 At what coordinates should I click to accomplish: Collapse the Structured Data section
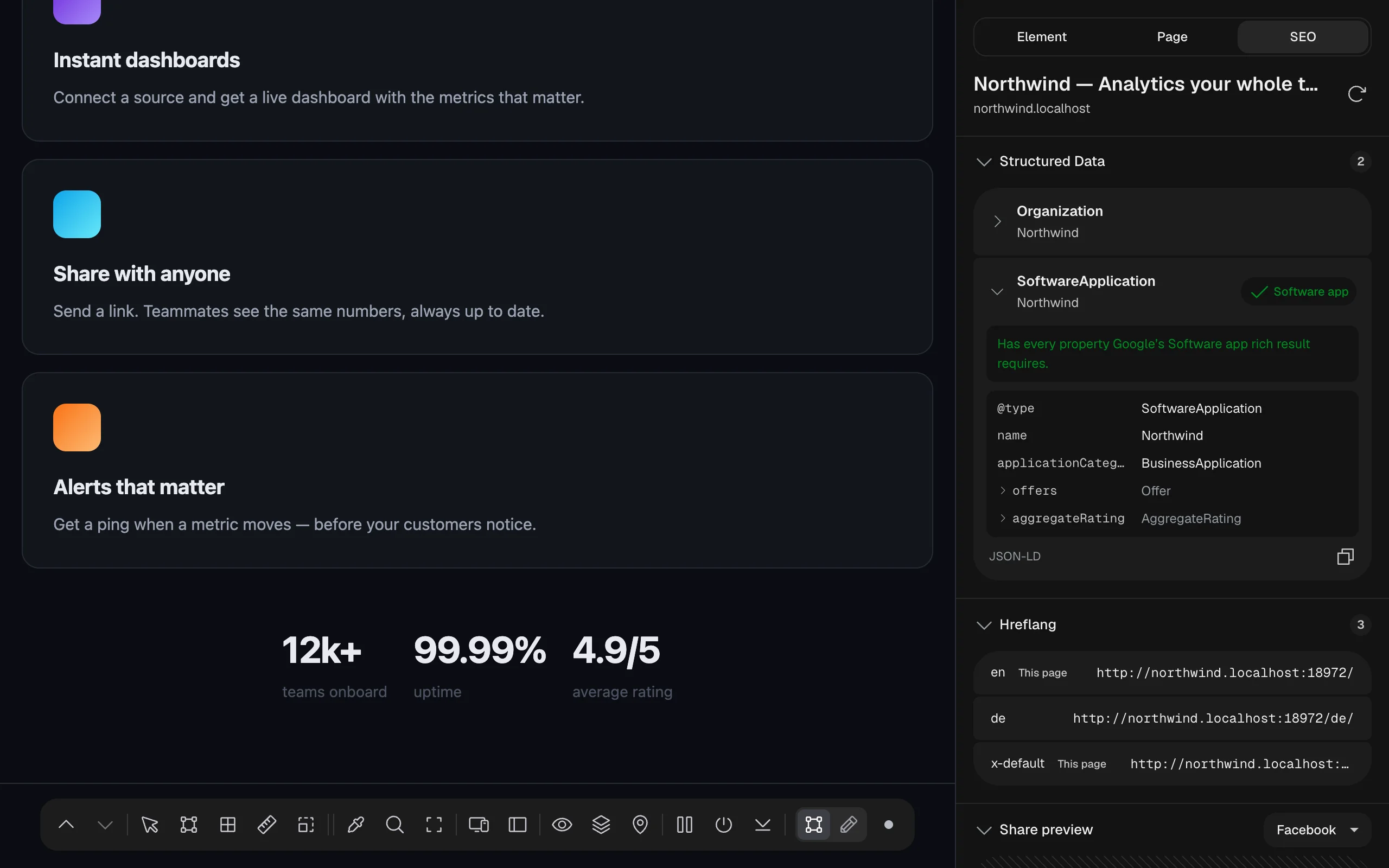click(x=984, y=162)
